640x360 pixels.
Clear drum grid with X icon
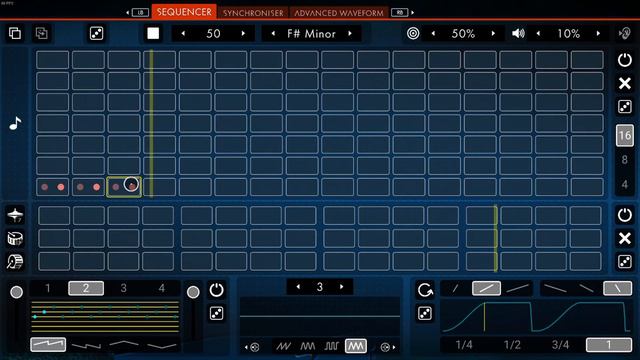(624, 238)
